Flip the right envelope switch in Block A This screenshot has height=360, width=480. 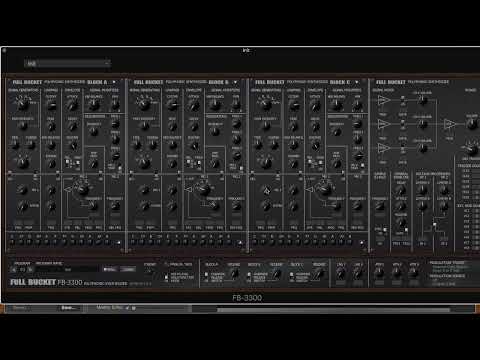77,163
